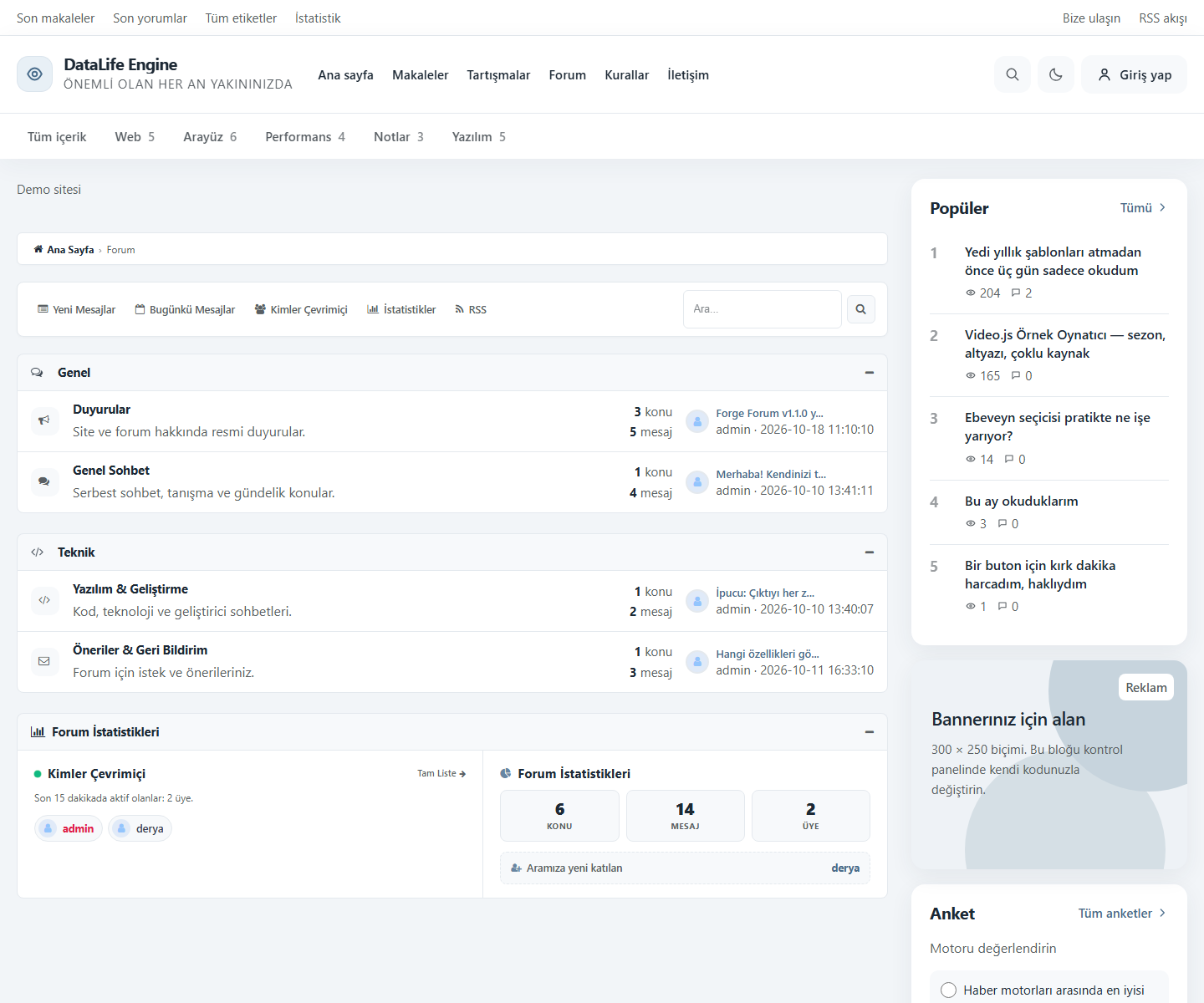Open Kimler Çevrimiçi from forum toolbar
This screenshot has width=1204, height=1003.
[x=301, y=309]
